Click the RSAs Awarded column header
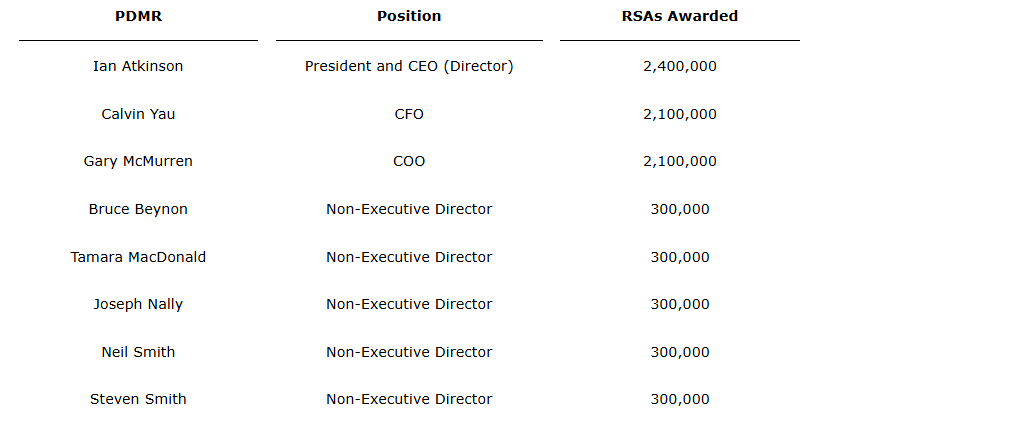 click(680, 16)
